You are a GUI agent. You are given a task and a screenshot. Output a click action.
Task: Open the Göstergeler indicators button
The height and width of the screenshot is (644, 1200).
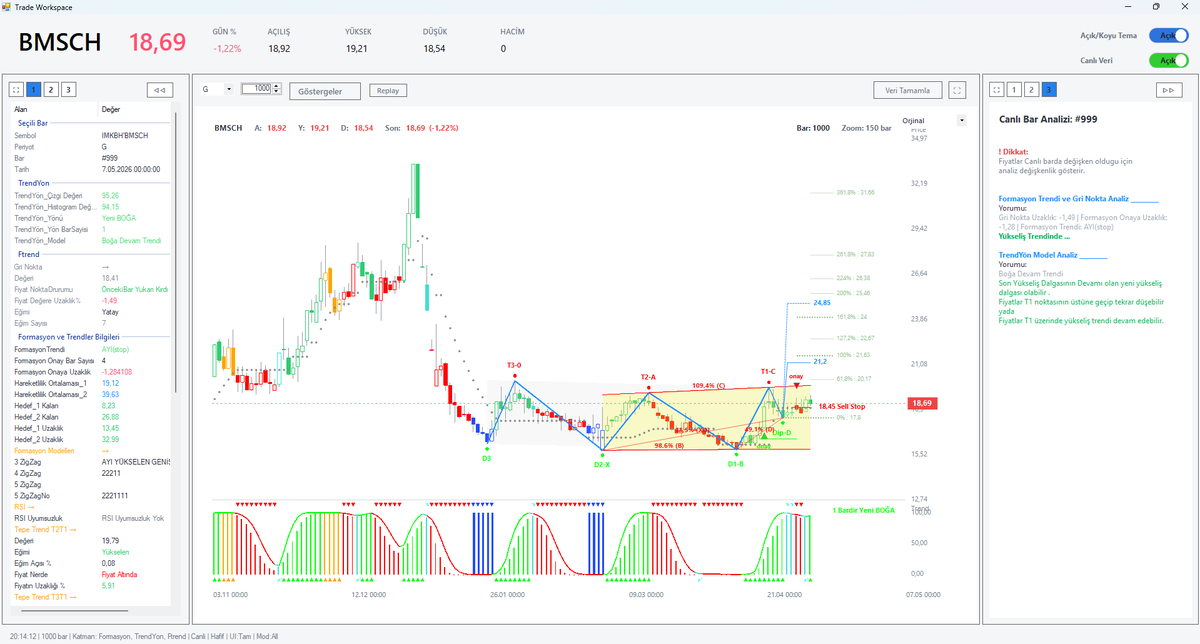click(325, 91)
